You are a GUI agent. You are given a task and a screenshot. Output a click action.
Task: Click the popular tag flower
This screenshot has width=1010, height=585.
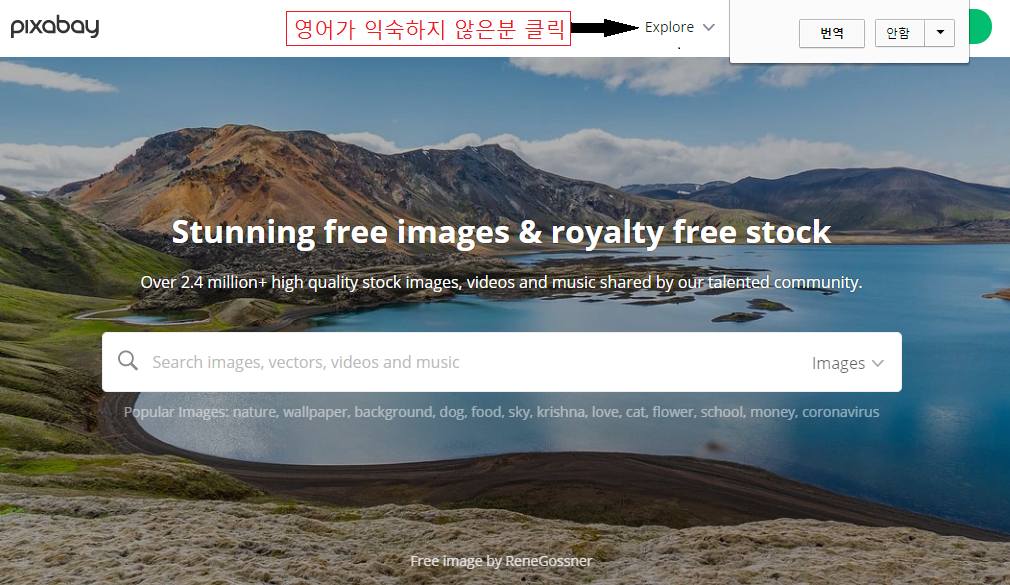tap(672, 412)
